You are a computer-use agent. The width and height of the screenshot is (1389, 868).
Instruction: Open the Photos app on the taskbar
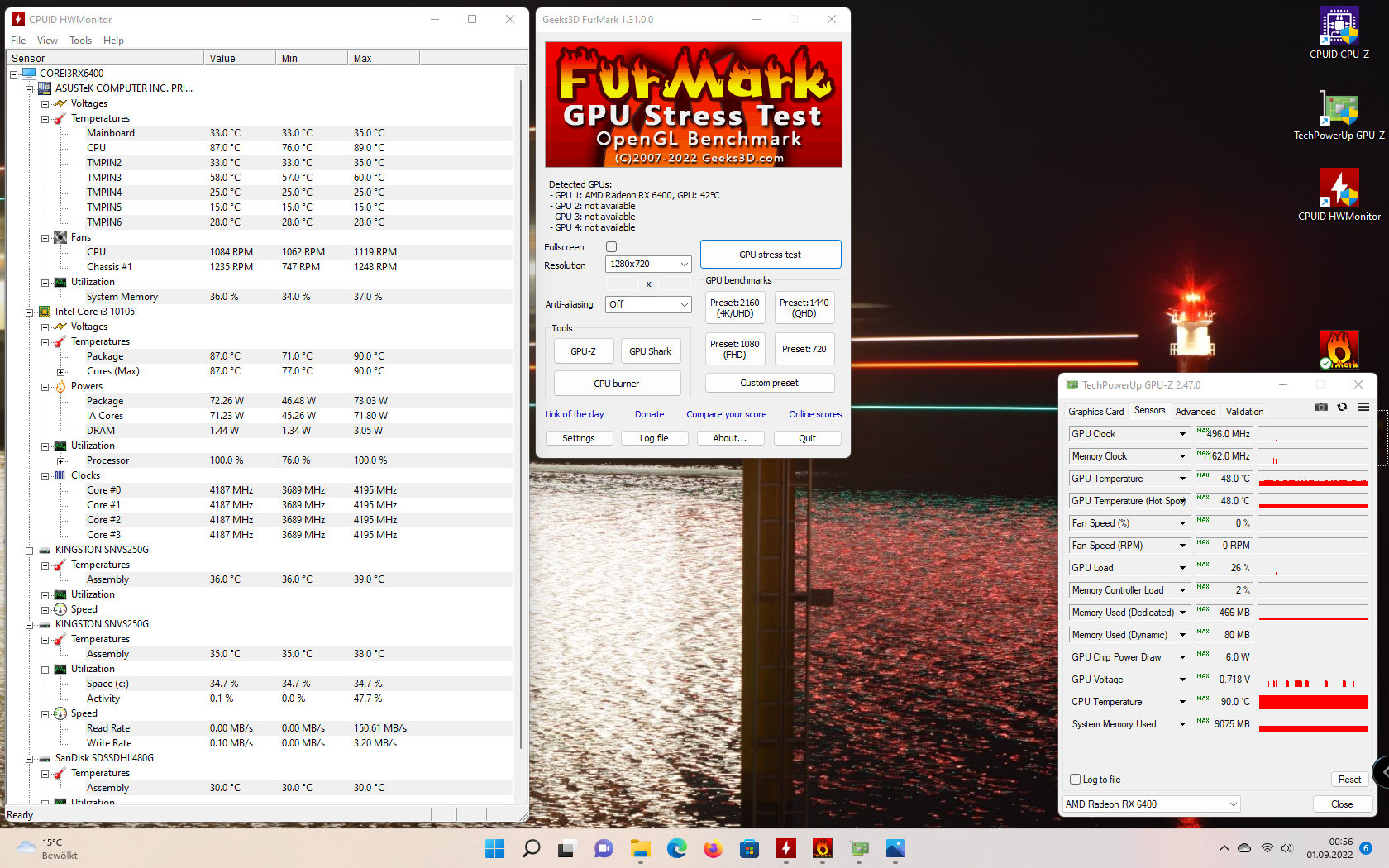895,849
